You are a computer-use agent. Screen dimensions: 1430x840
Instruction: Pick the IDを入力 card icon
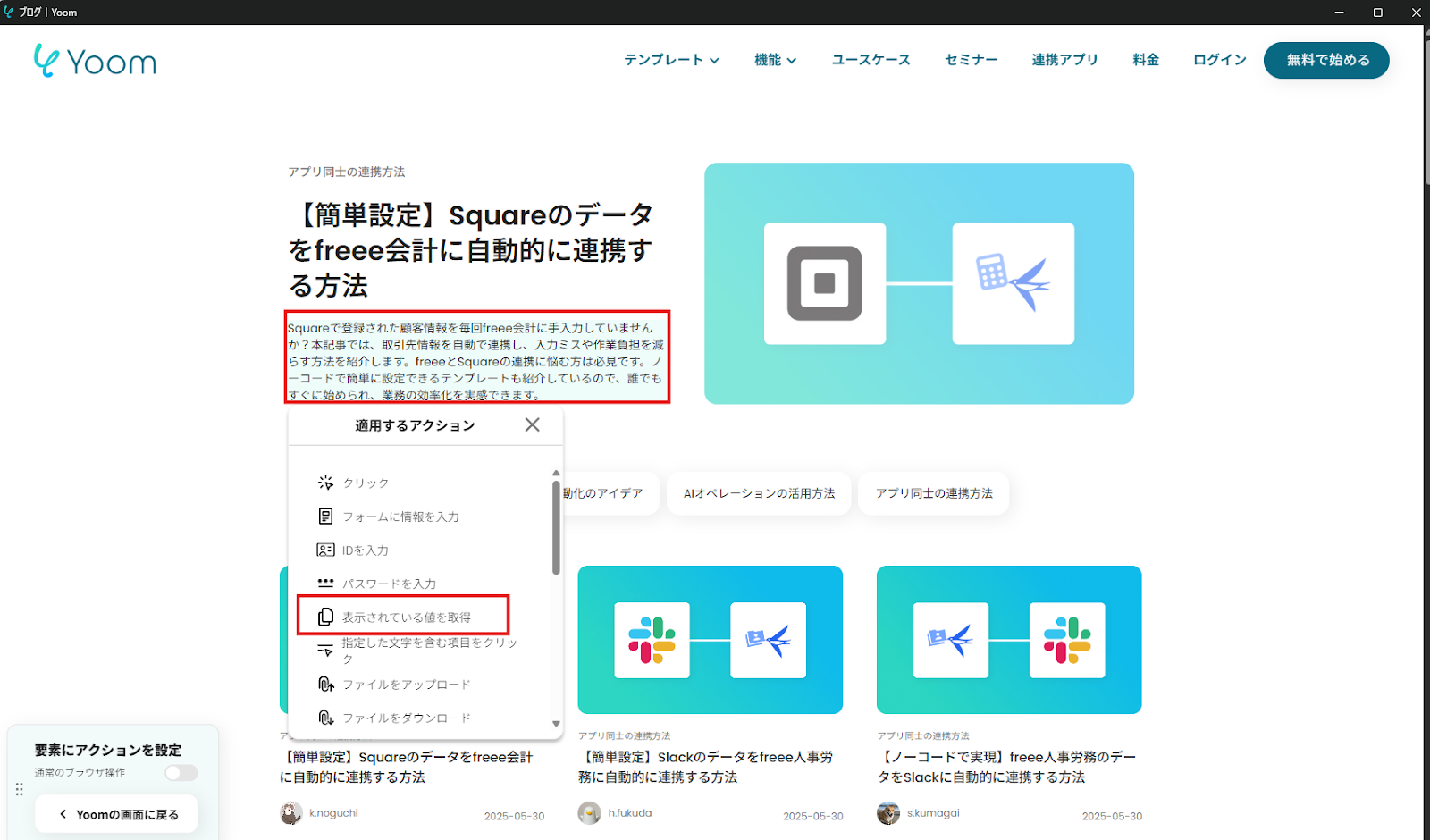325,550
